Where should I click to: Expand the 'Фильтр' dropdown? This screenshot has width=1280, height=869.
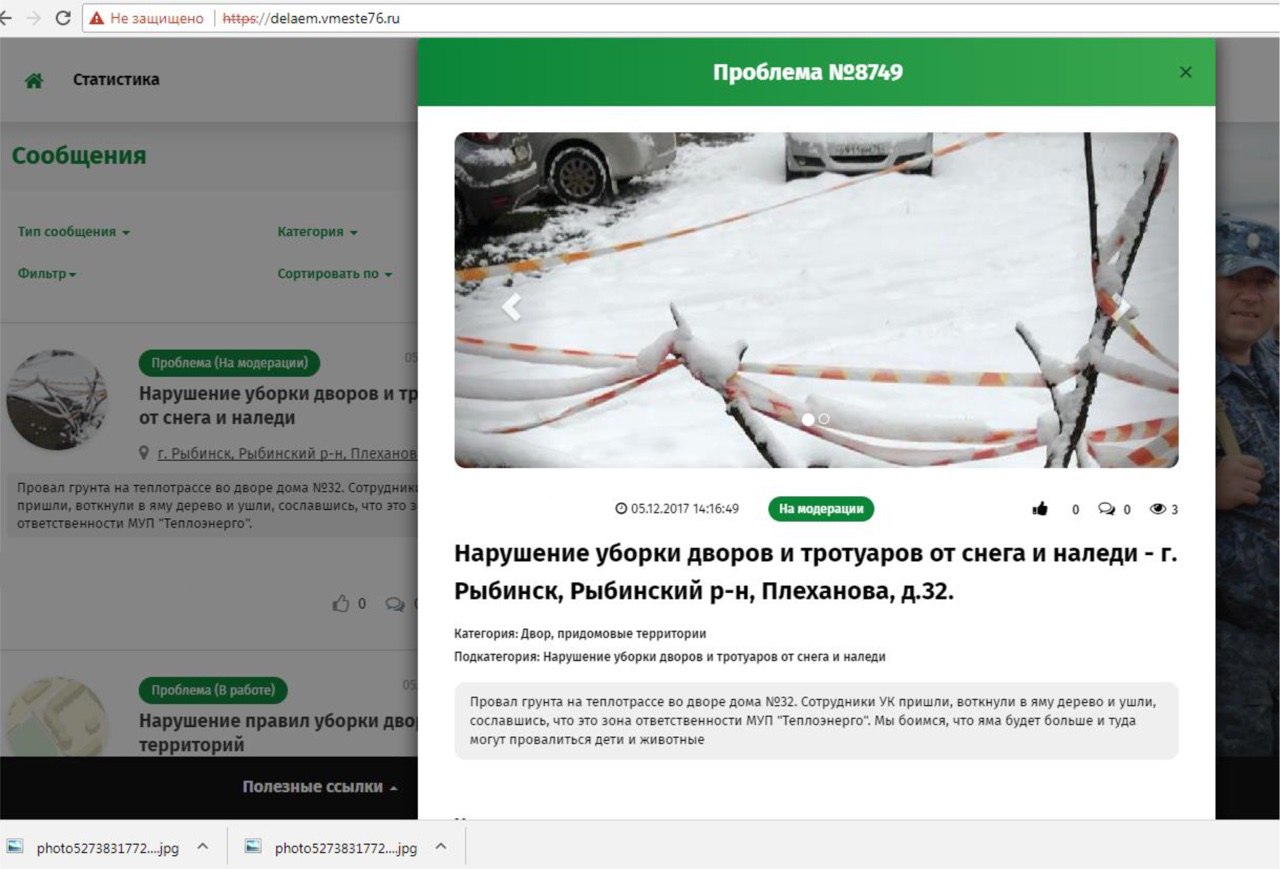(47, 274)
